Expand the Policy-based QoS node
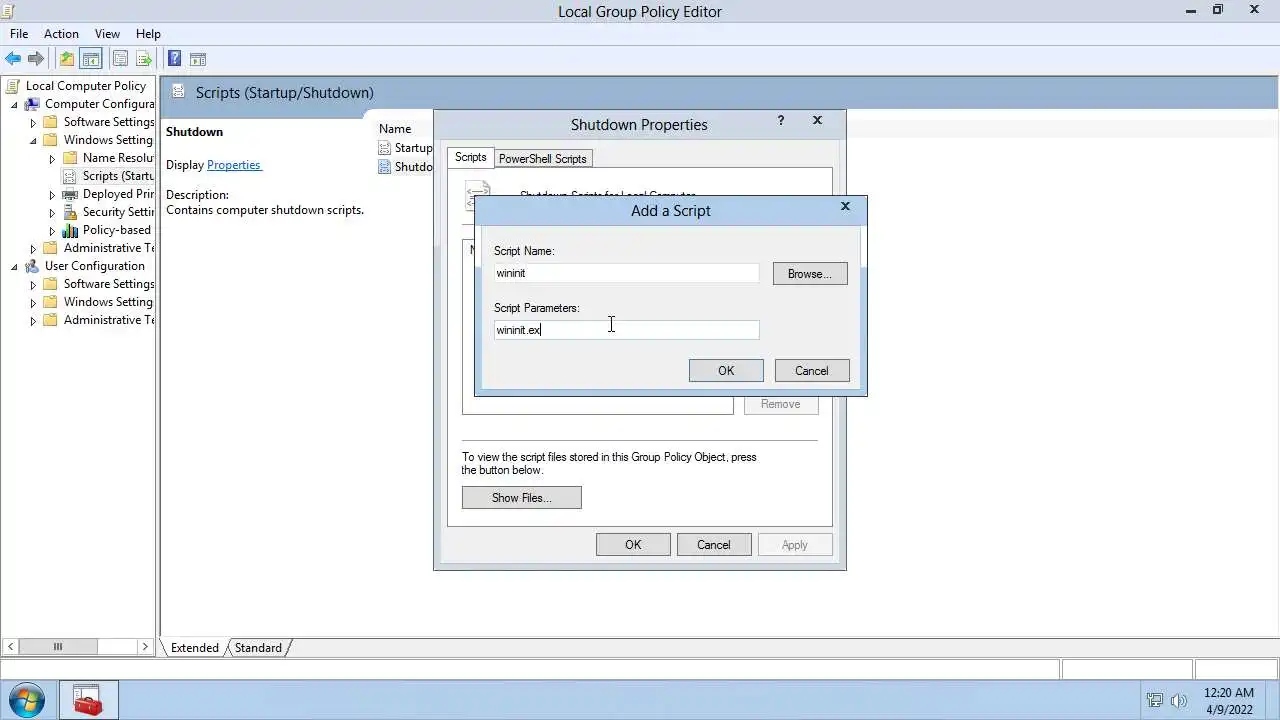 coord(52,231)
